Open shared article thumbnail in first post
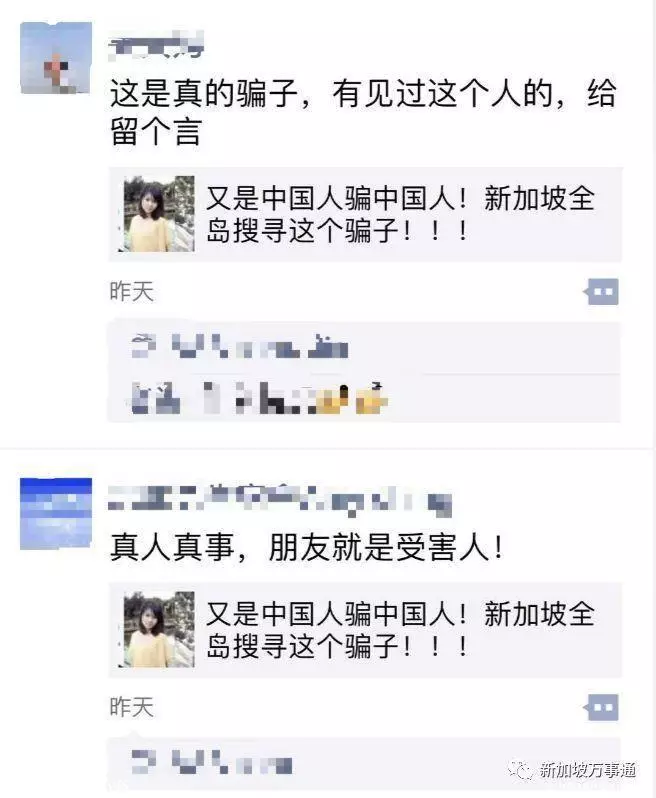656x798 pixels. pyautogui.click(x=159, y=214)
